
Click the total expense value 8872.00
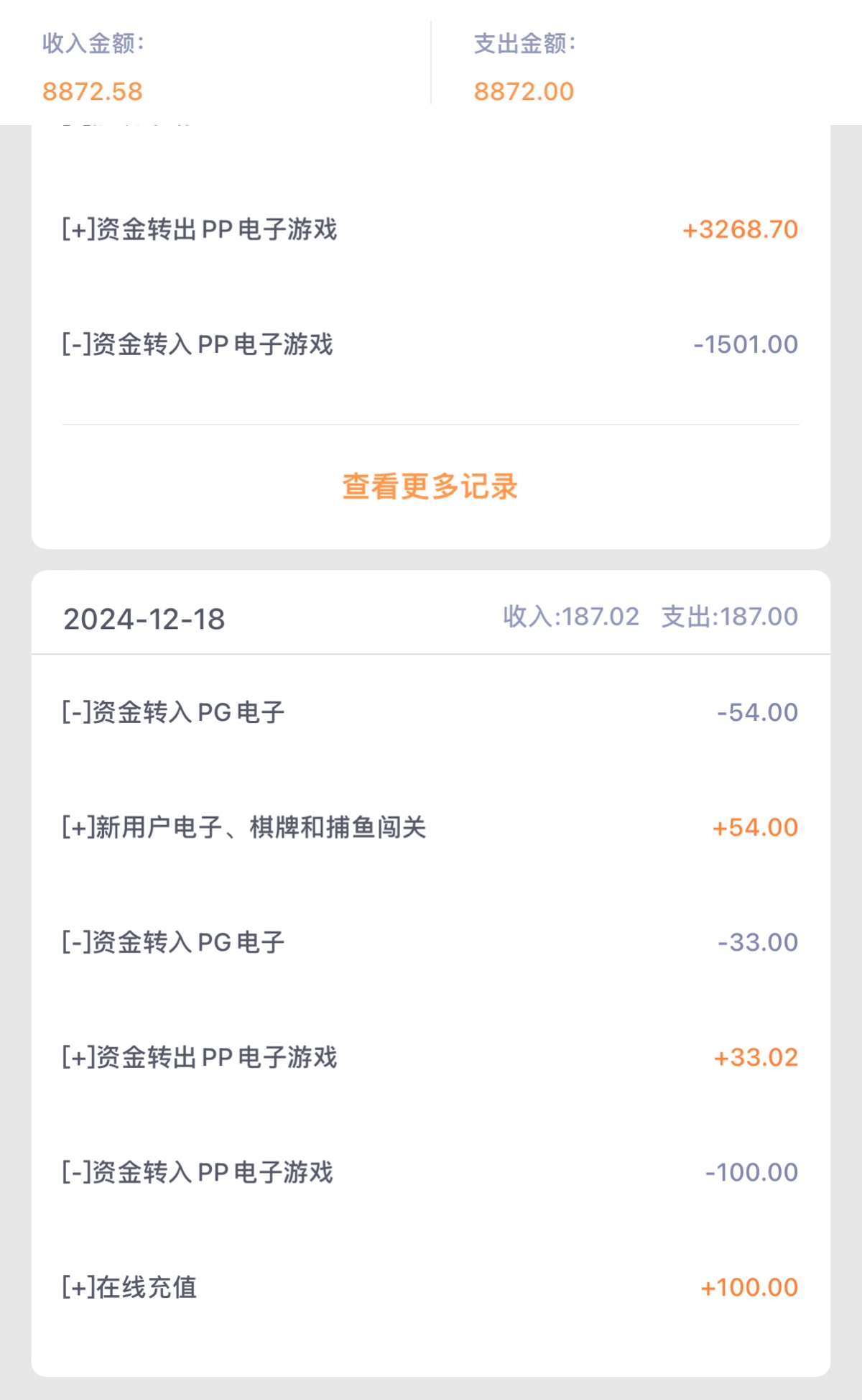524,91
